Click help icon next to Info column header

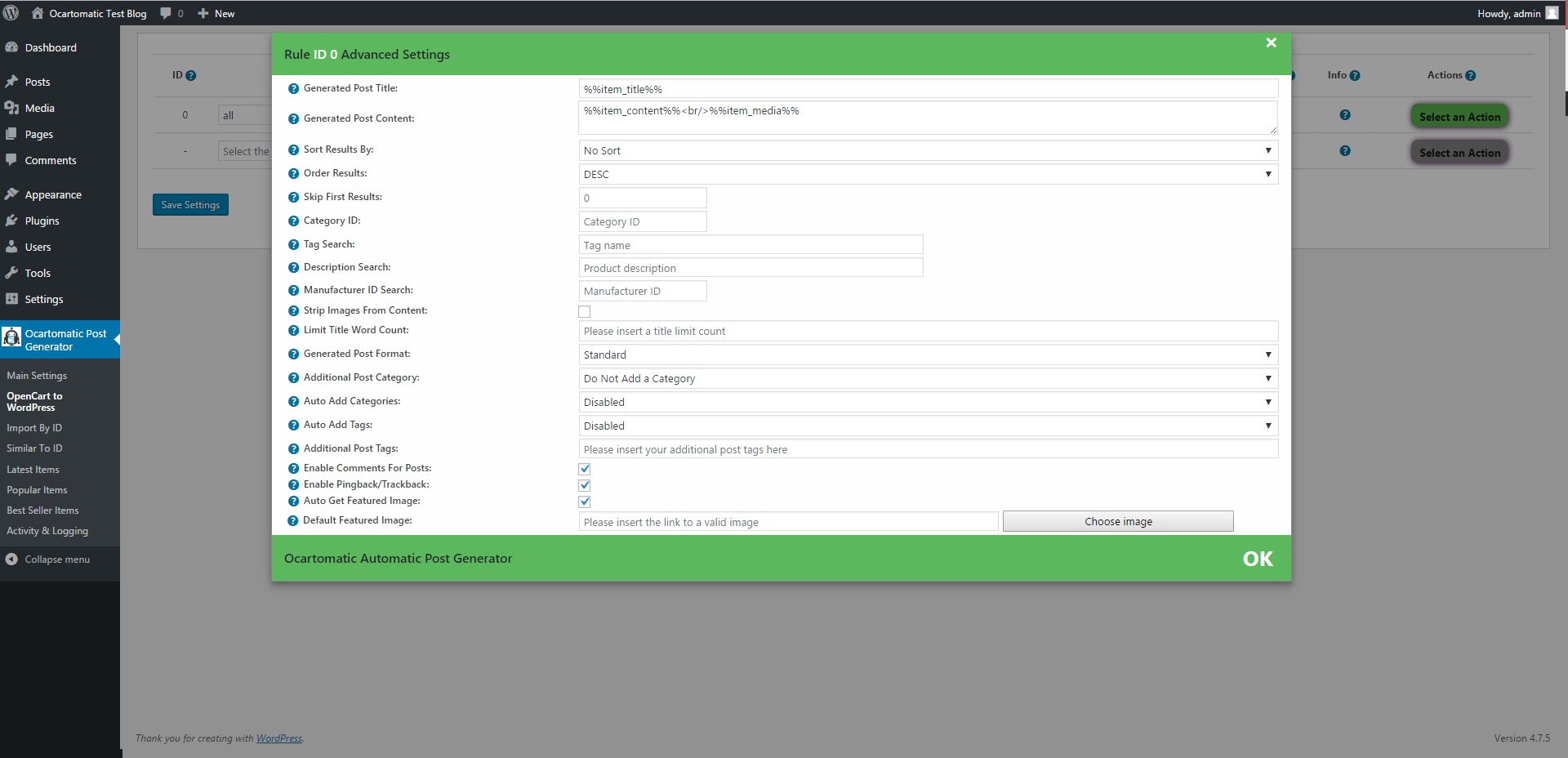pos(1355,76)
